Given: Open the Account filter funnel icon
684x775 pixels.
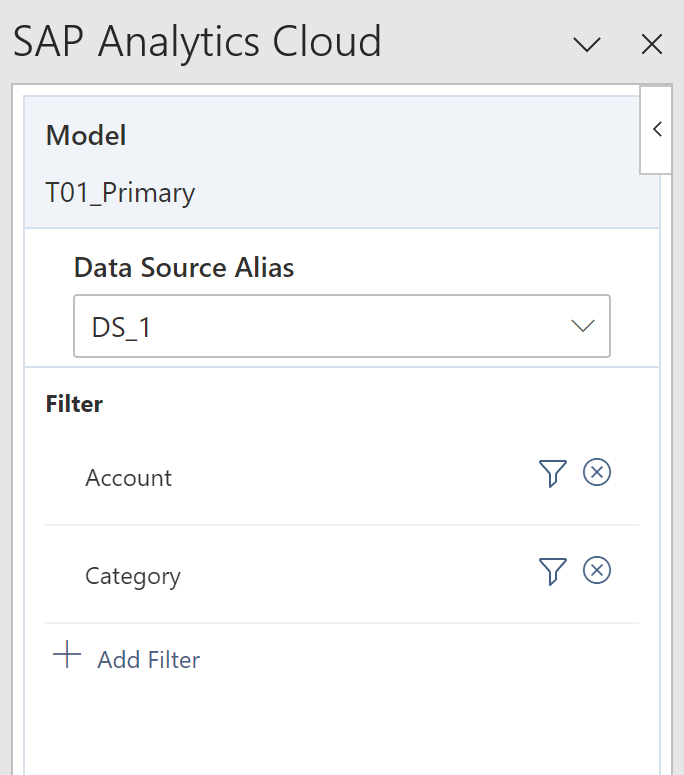Looking at the screenshot, I should pos(553,474).
